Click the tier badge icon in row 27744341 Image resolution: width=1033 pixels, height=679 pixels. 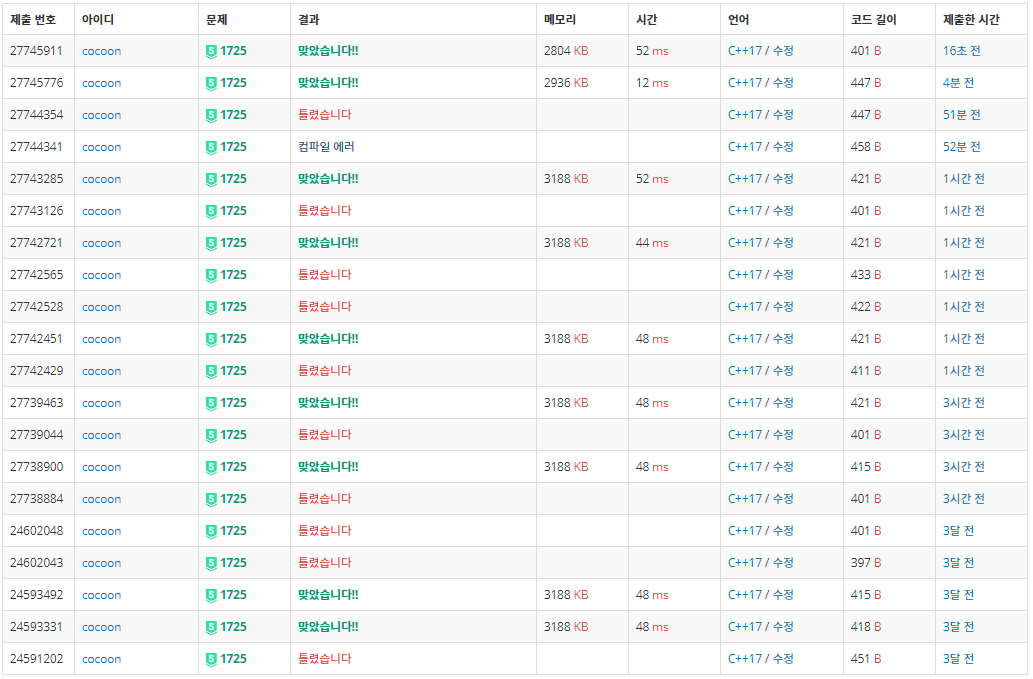pos(211,148)
